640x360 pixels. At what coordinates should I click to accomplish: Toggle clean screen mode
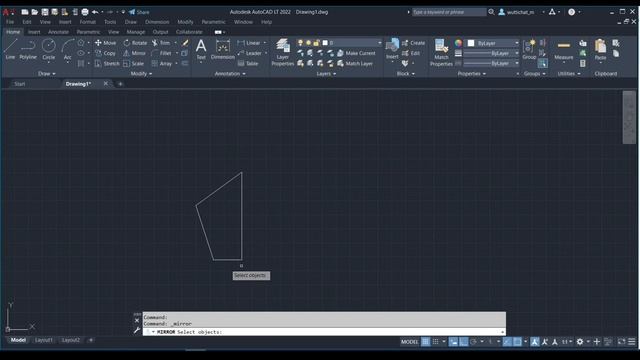(621, 342)
